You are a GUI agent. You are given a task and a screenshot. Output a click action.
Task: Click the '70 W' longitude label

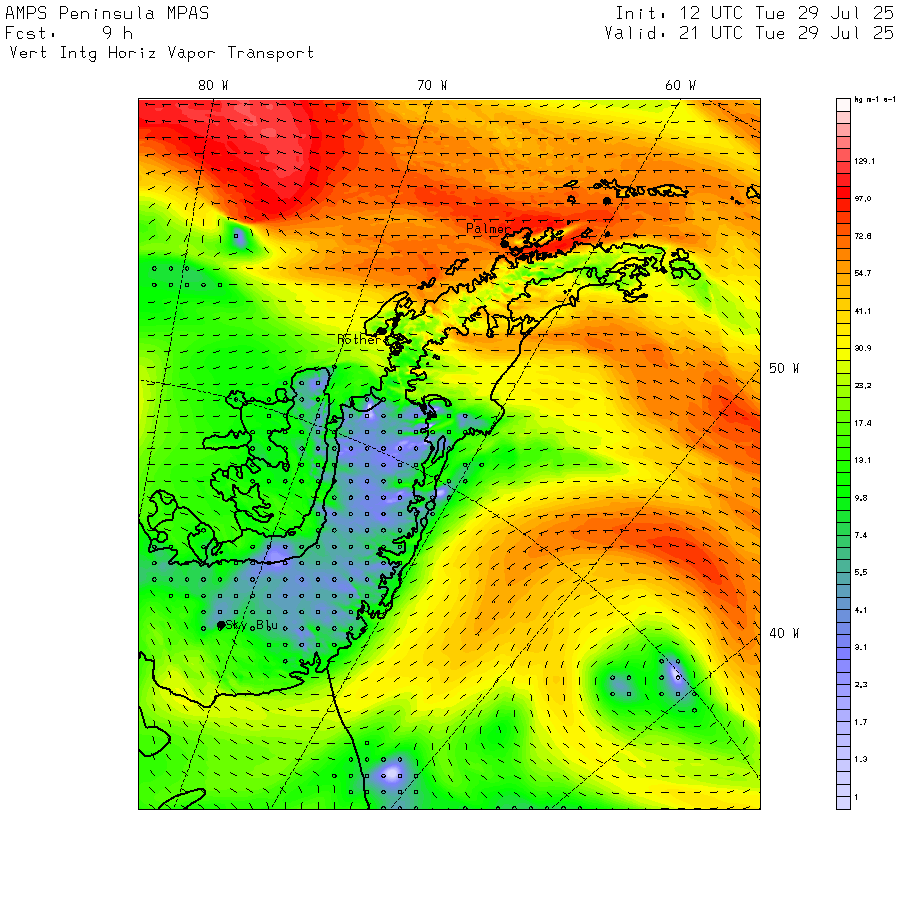tap(432, 86)
